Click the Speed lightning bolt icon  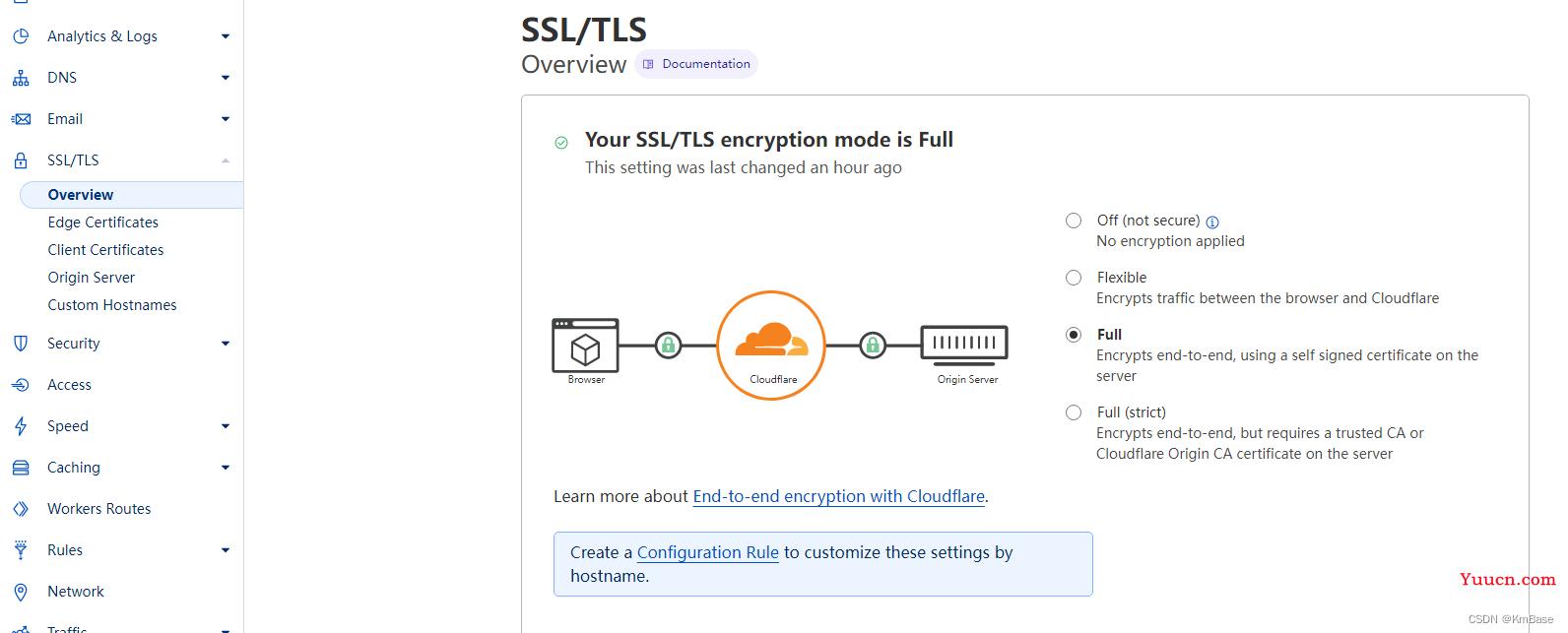click(21, 426)
